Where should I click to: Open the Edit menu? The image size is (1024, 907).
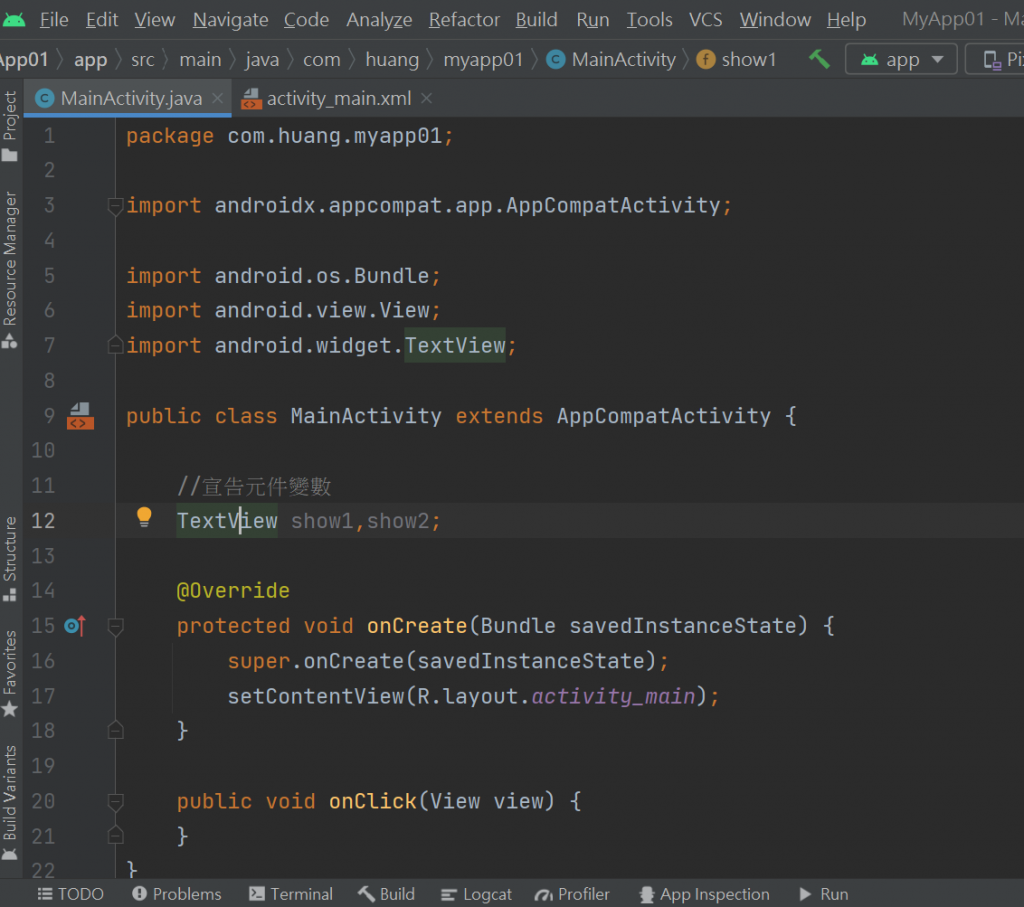102,20
